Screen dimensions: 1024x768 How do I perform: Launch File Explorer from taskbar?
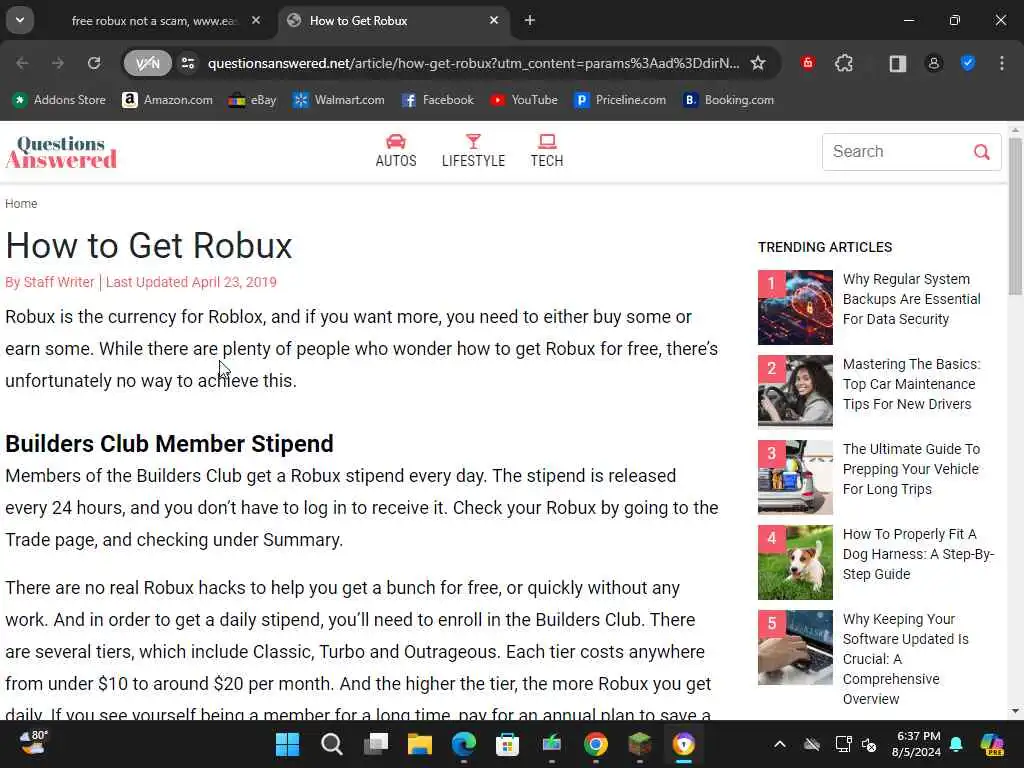point(420,744)
